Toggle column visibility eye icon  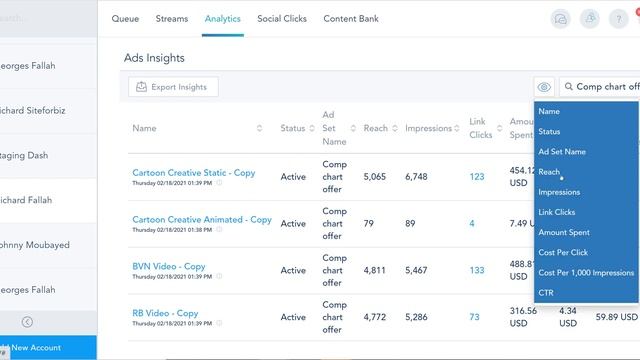544,87
